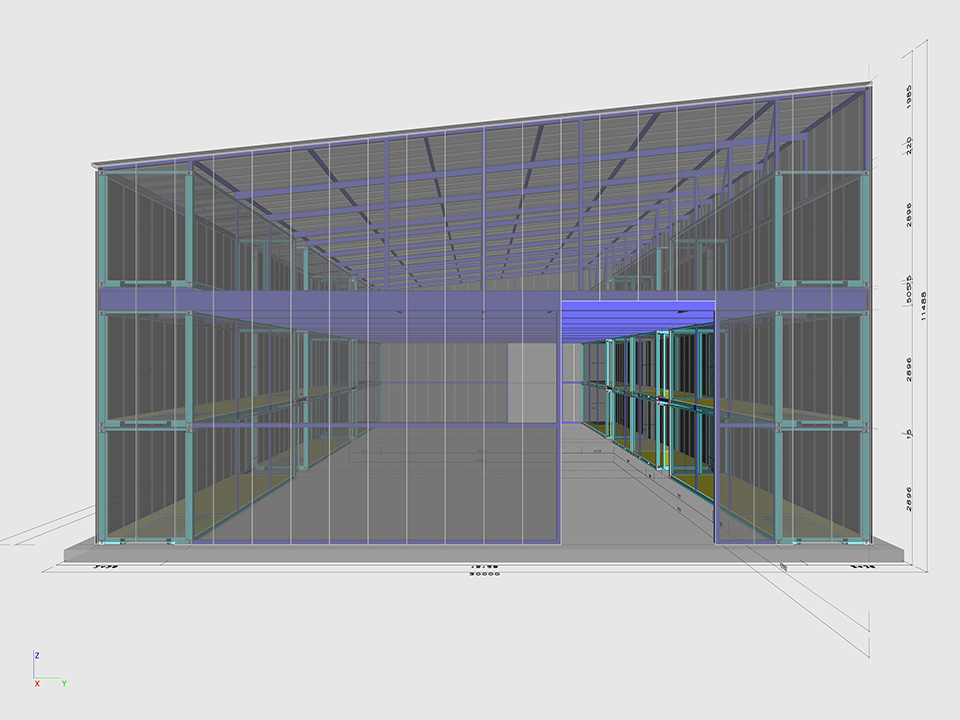The image size is (960, 720).
Task: Click the bottom-left teal container frame
Action: [x=146, y=485]
